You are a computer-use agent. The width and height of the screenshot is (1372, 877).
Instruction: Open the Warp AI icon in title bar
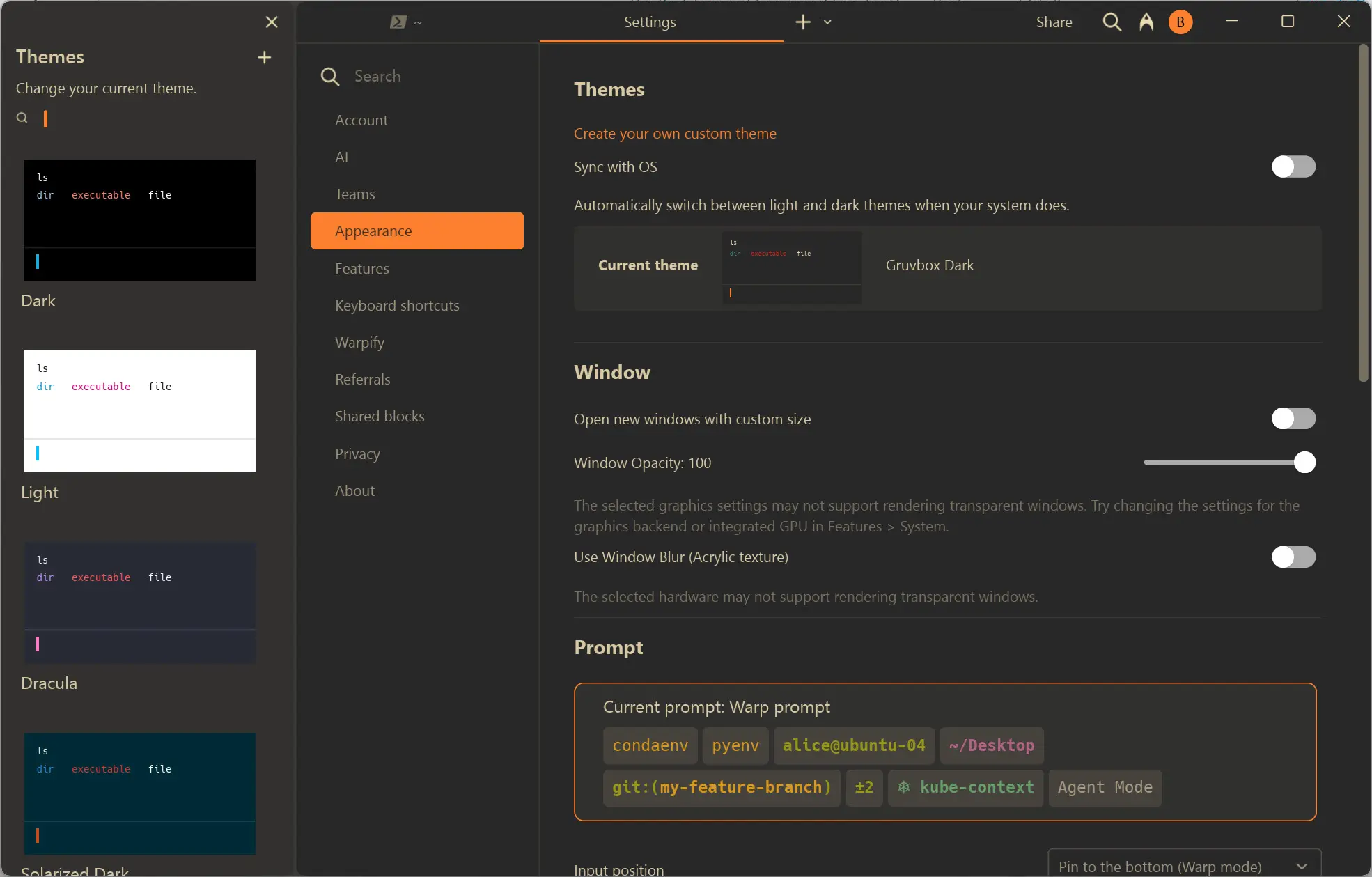coord(1146,22)
